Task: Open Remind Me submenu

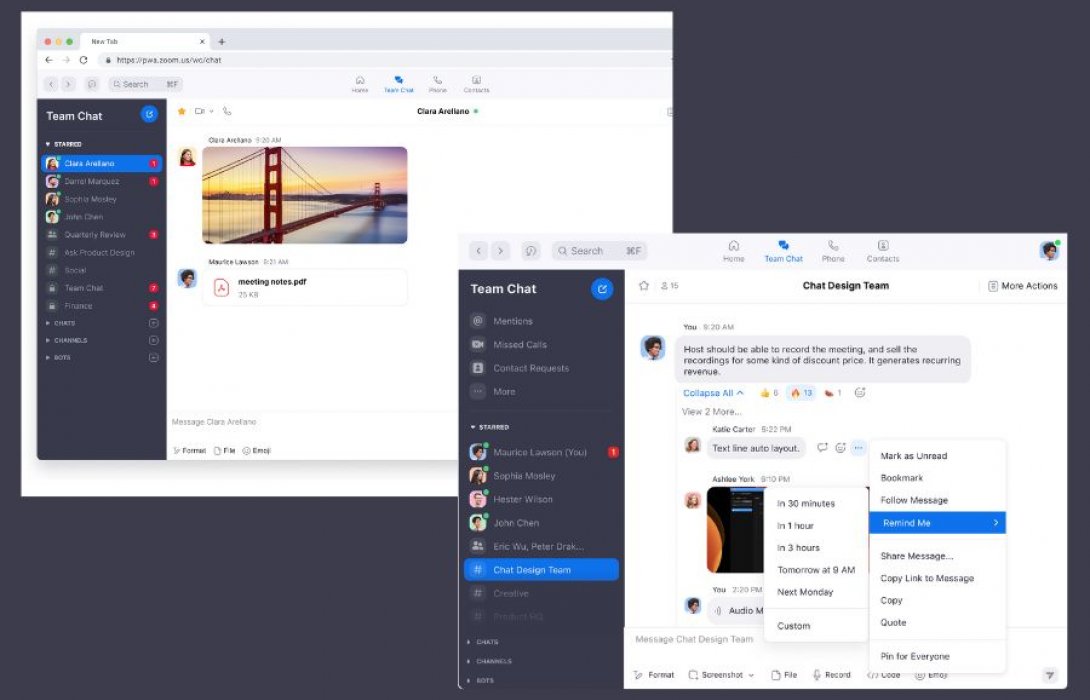Action: (x=937, y=523)
